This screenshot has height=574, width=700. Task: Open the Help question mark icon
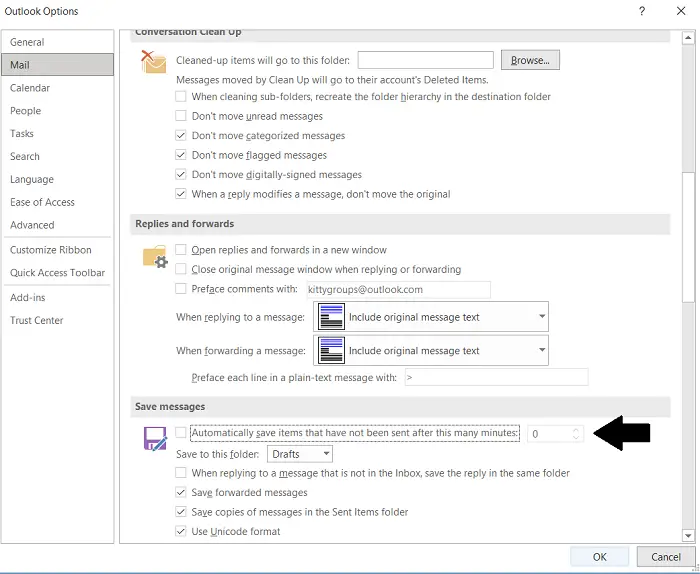click(642, 11)
